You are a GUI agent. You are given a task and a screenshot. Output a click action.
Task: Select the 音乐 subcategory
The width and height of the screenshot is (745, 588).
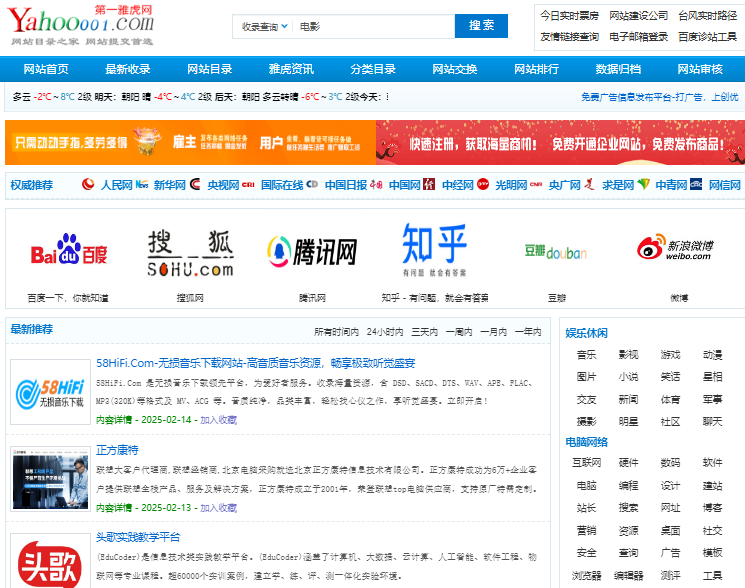tap(586, 355)
